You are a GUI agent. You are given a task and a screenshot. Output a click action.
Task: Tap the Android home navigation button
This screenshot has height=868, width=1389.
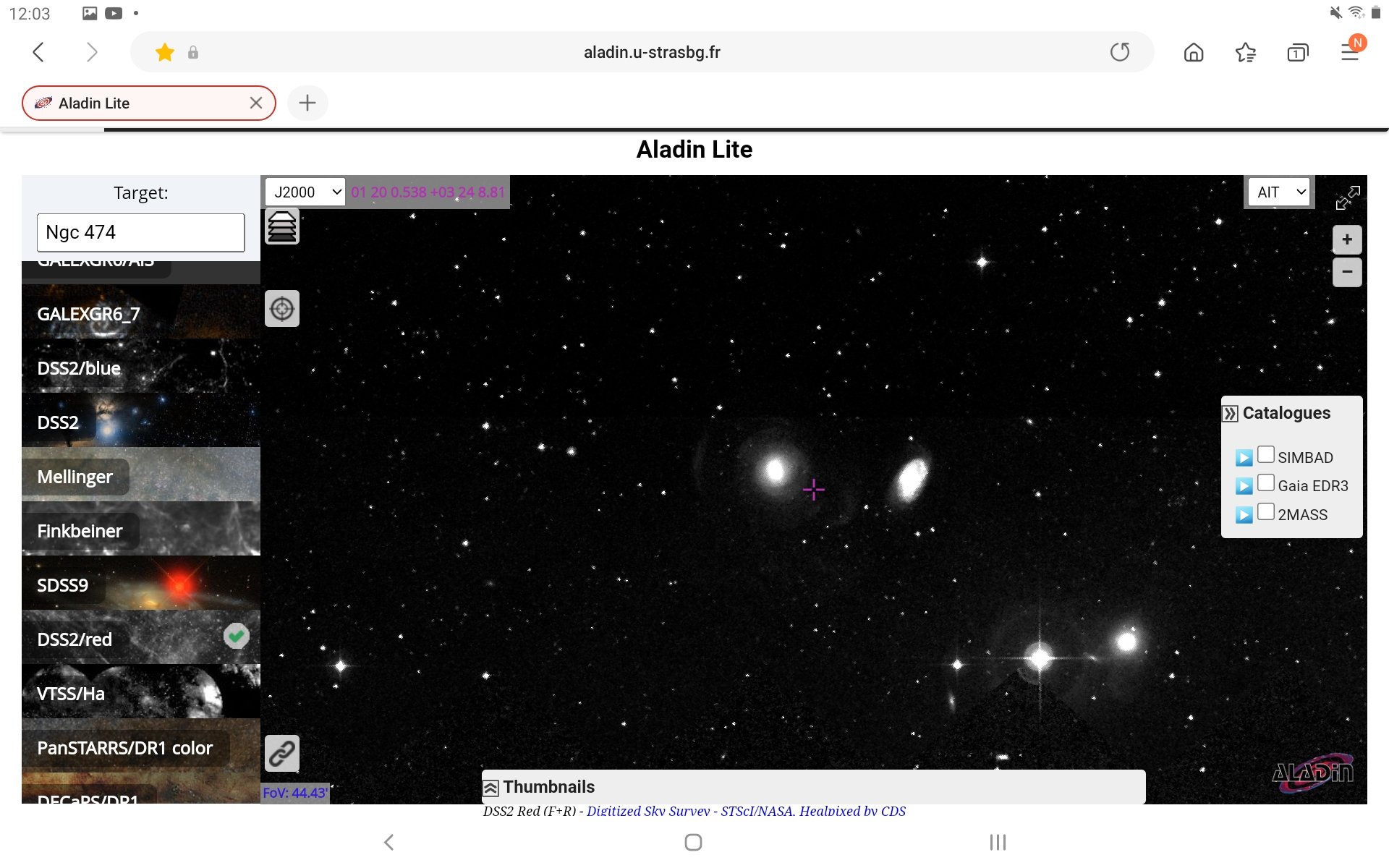(x=693, y=842)
